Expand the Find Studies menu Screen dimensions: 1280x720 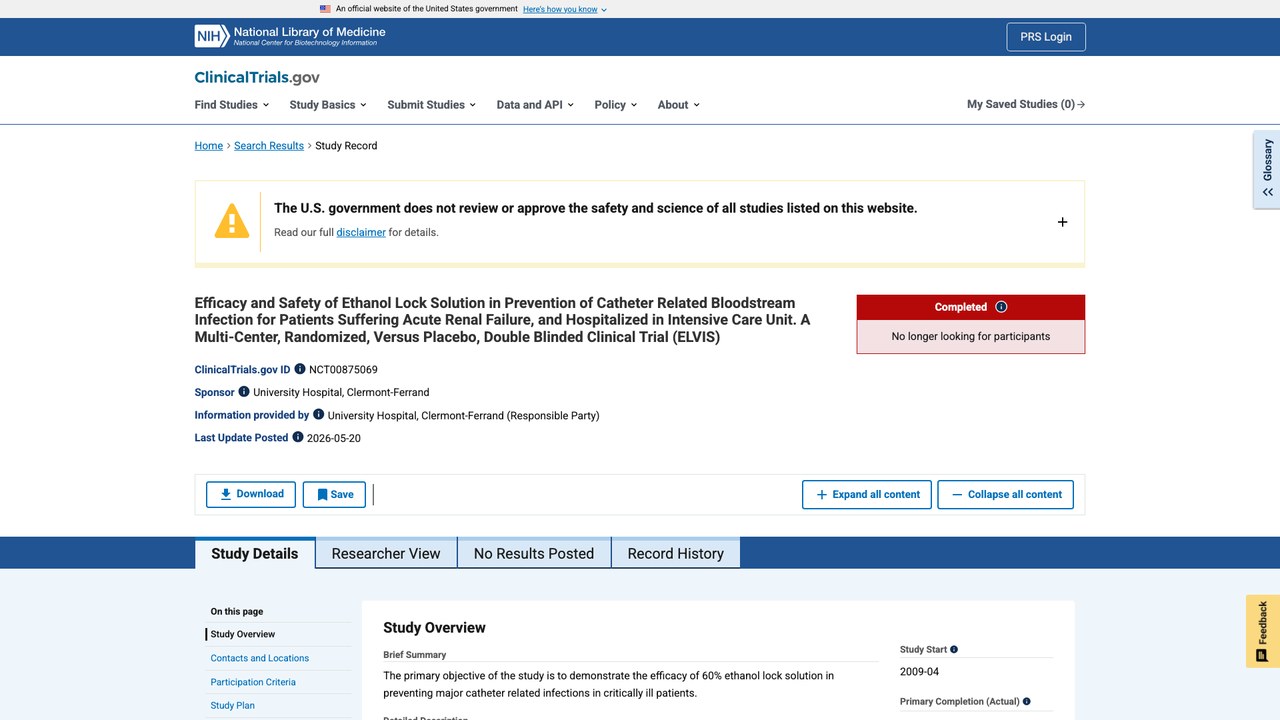tap(232, 105)
